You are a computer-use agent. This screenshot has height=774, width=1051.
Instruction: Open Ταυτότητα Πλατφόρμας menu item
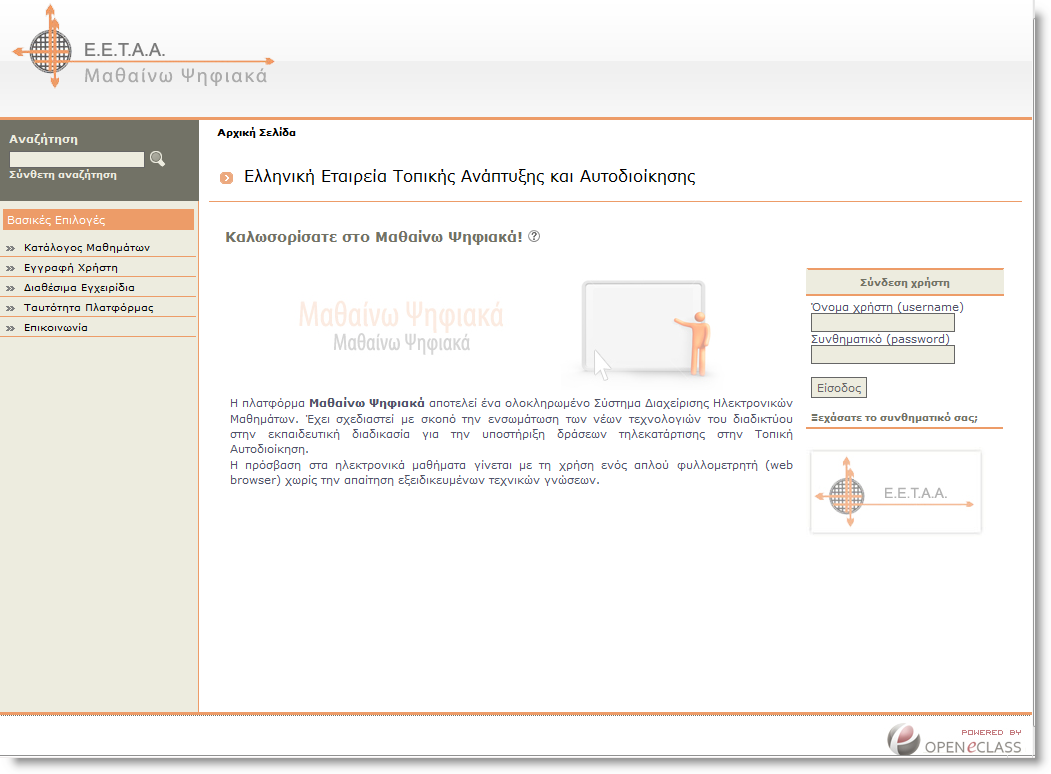[88, 308]
